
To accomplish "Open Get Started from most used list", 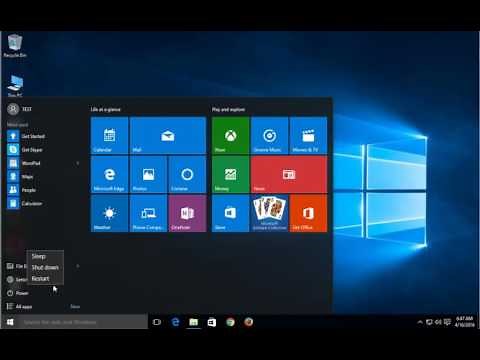I will click(x=43, y=136).
